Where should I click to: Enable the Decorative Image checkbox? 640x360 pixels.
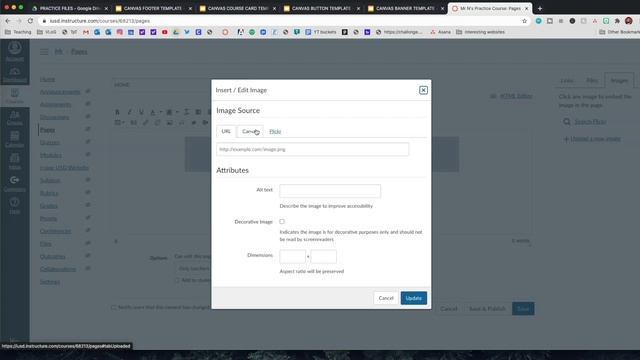tap(282, 222)
